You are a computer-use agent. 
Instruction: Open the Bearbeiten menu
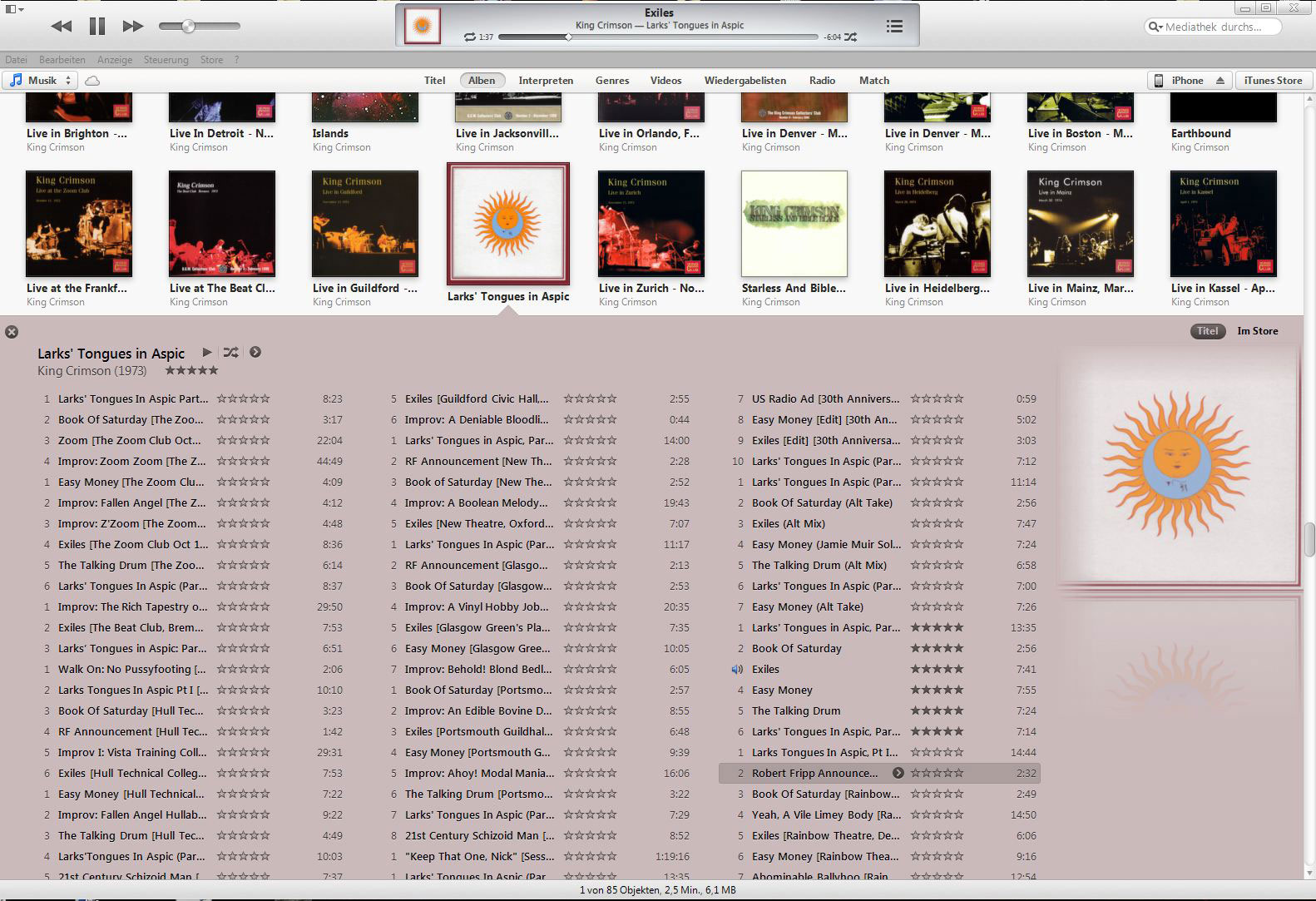click(x=62, y=60)
